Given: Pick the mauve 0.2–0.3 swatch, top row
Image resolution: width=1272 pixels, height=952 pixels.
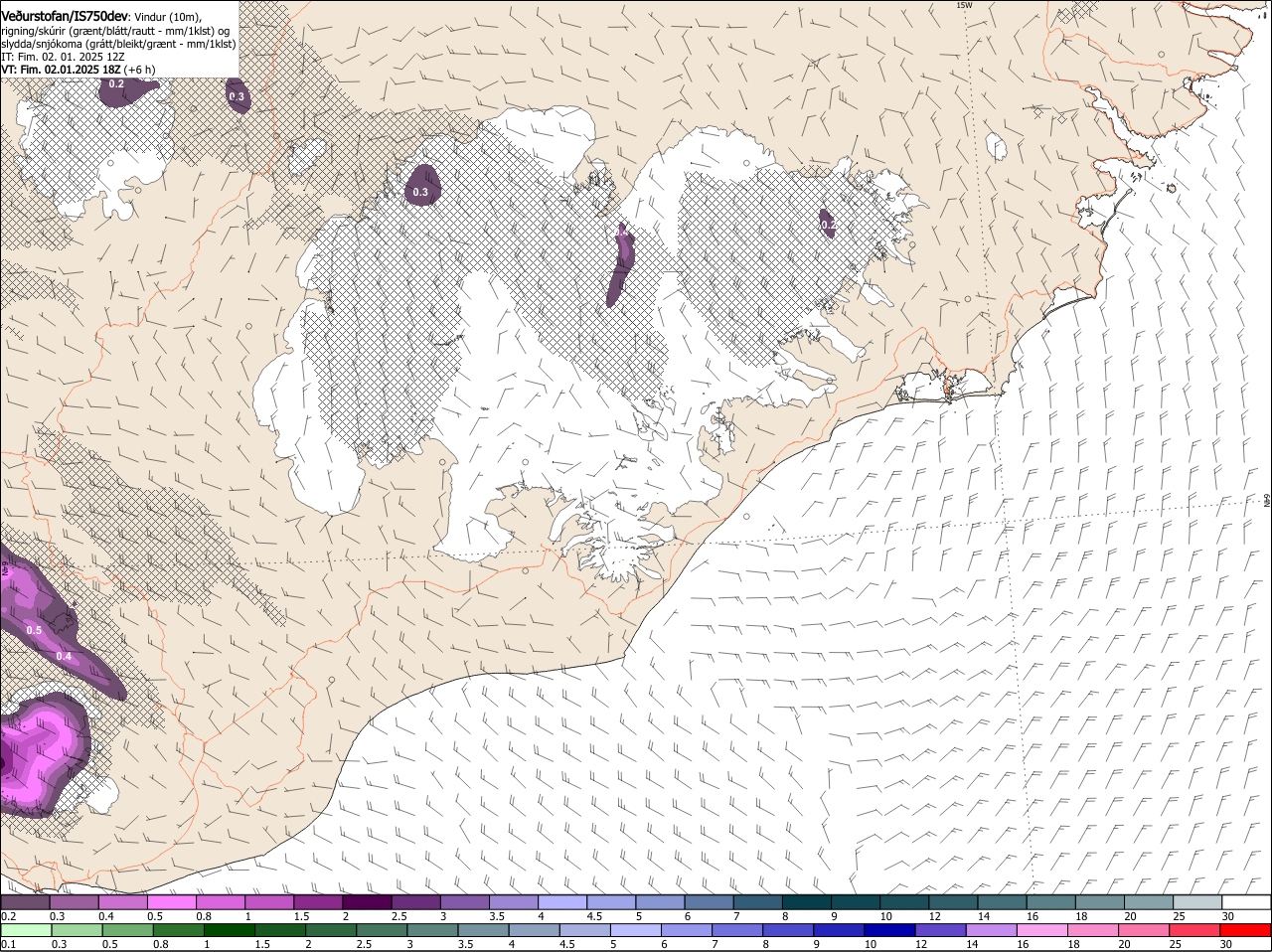Looking at the screenshot, I should pos(25,902).
